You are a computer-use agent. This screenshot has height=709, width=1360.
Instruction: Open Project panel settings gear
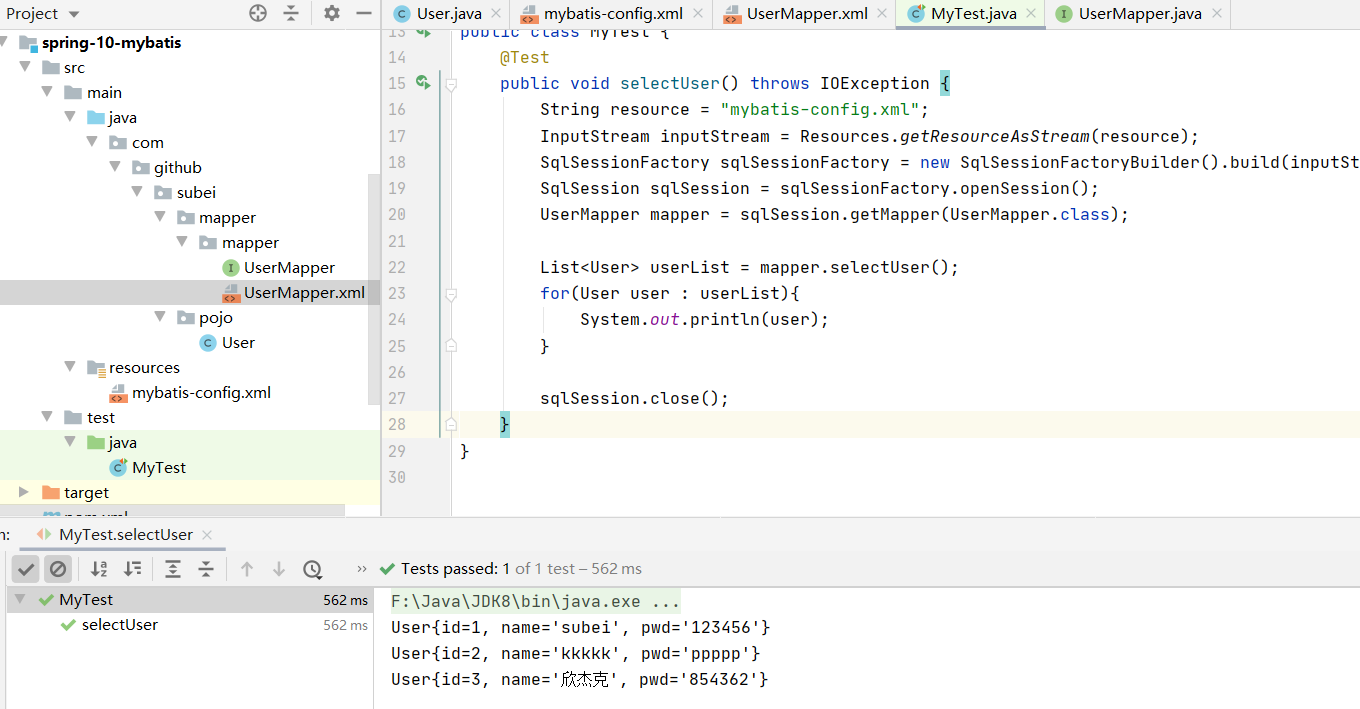[x=332, y=13]
